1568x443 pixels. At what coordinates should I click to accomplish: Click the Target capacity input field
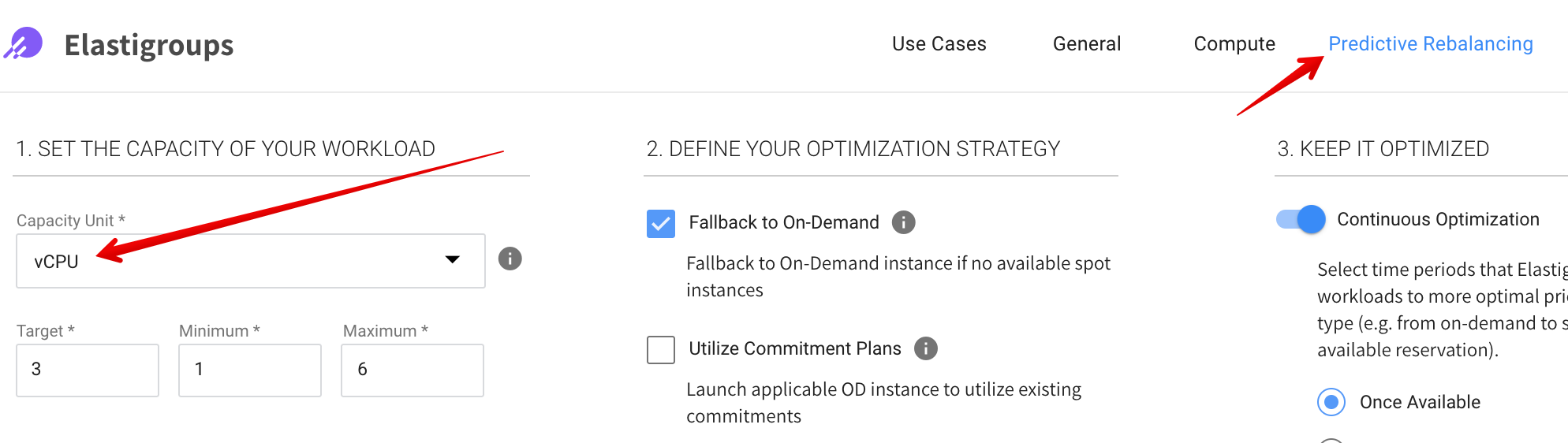(x=88, y=370)
